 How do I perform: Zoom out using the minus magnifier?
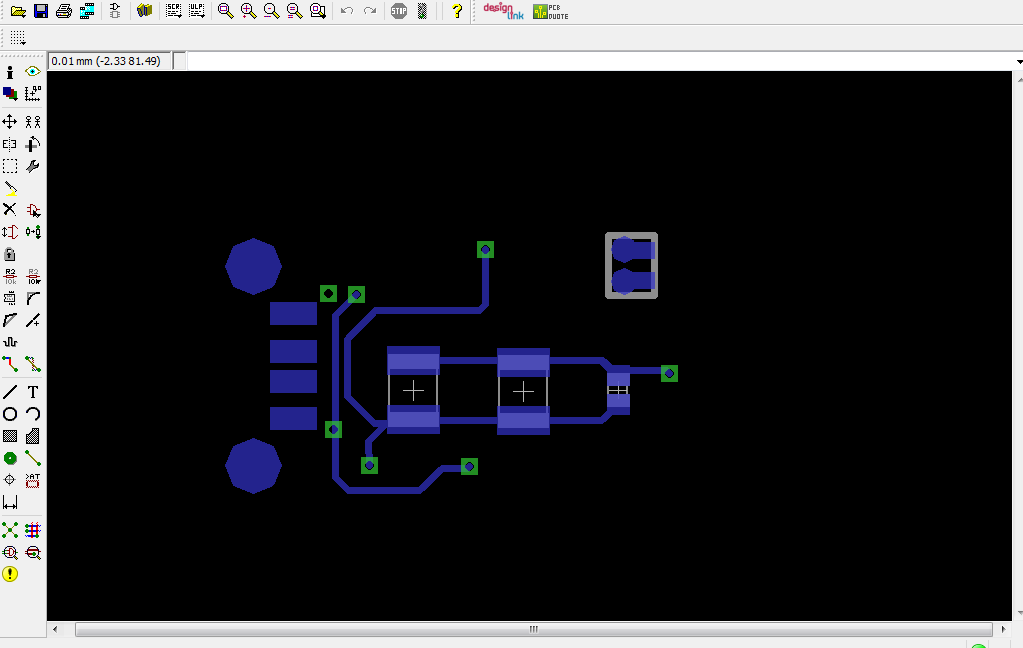pyautogui.click(x=271, y=11)
